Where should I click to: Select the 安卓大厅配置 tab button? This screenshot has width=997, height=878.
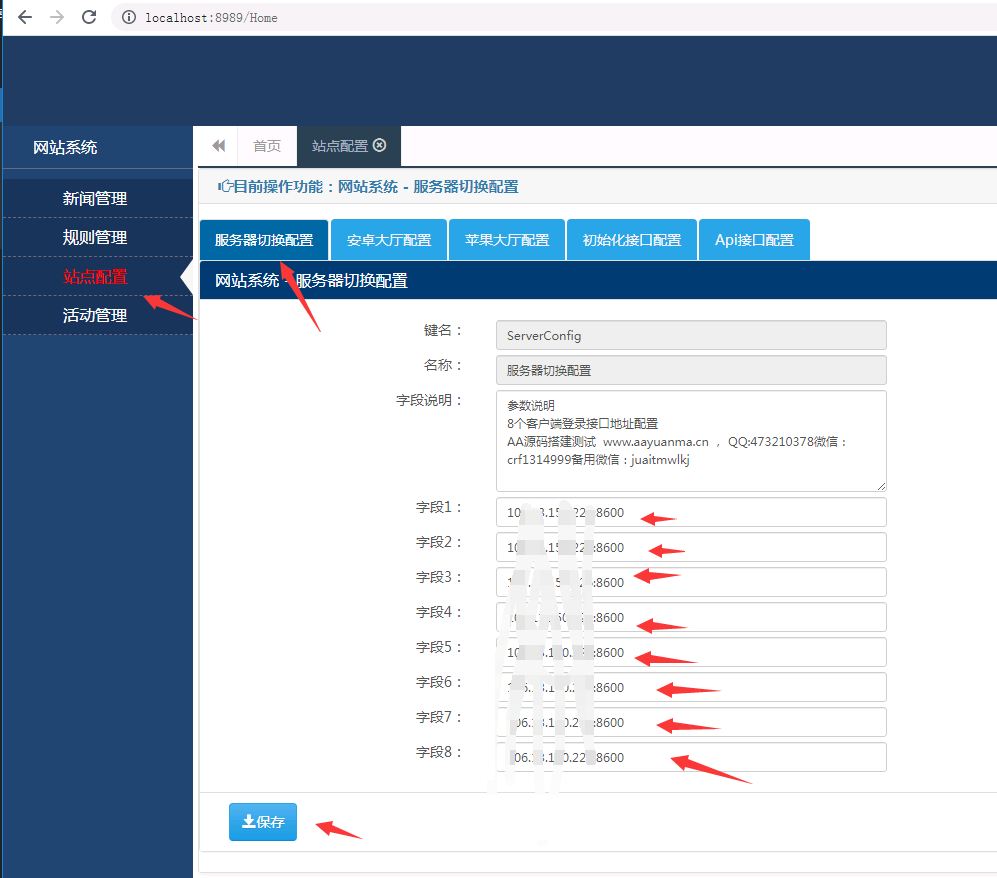(388, 239)
